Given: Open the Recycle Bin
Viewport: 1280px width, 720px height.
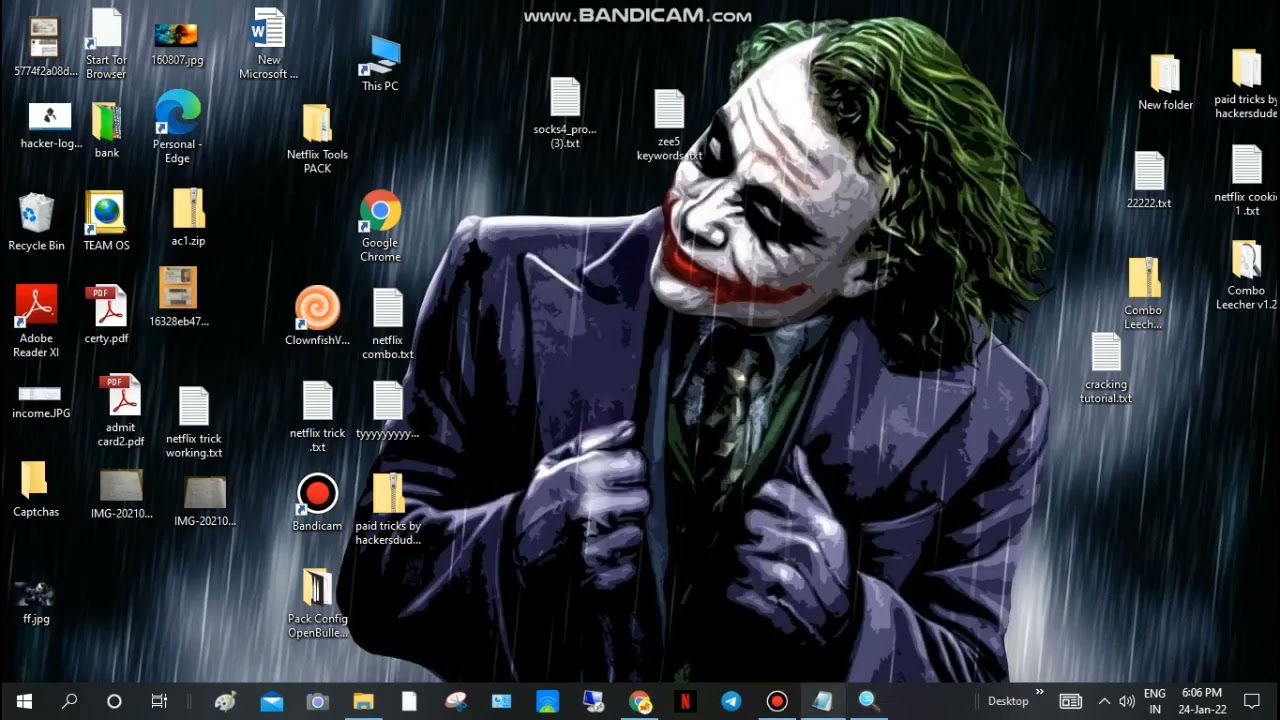Looking at the screenshot, I should pos(36,221).
